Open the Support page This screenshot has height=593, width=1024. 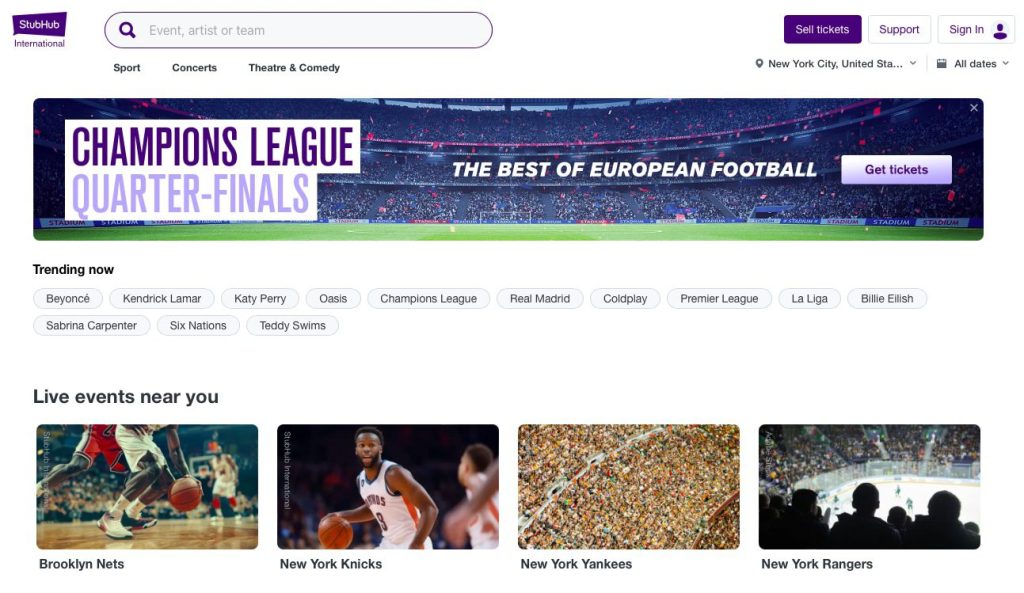click(899, 29)
